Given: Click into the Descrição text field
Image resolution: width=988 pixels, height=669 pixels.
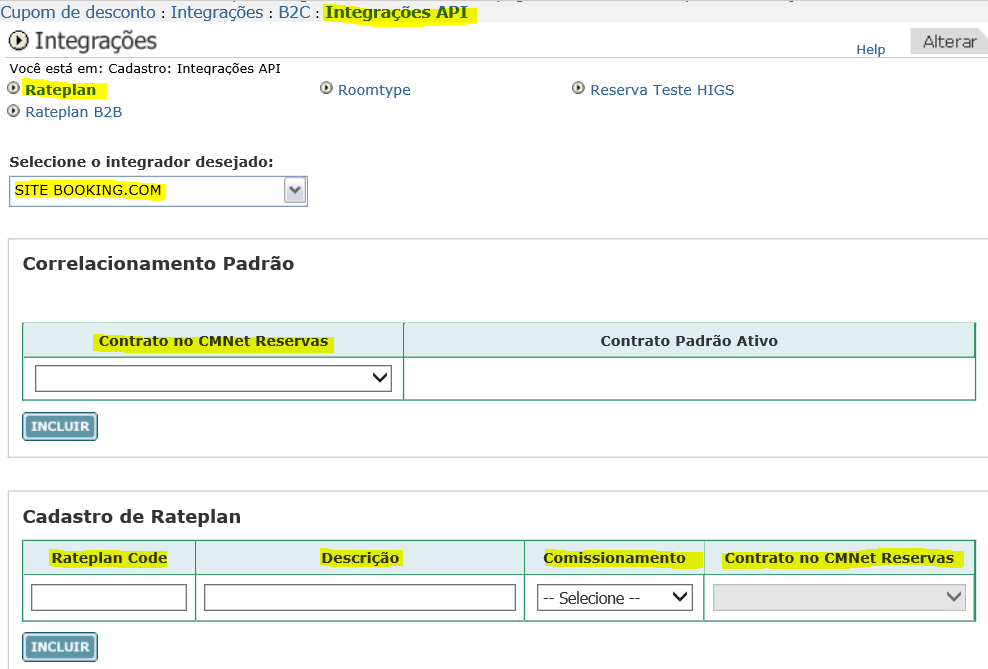Looking at the screenshot, I should click(359, 598).
